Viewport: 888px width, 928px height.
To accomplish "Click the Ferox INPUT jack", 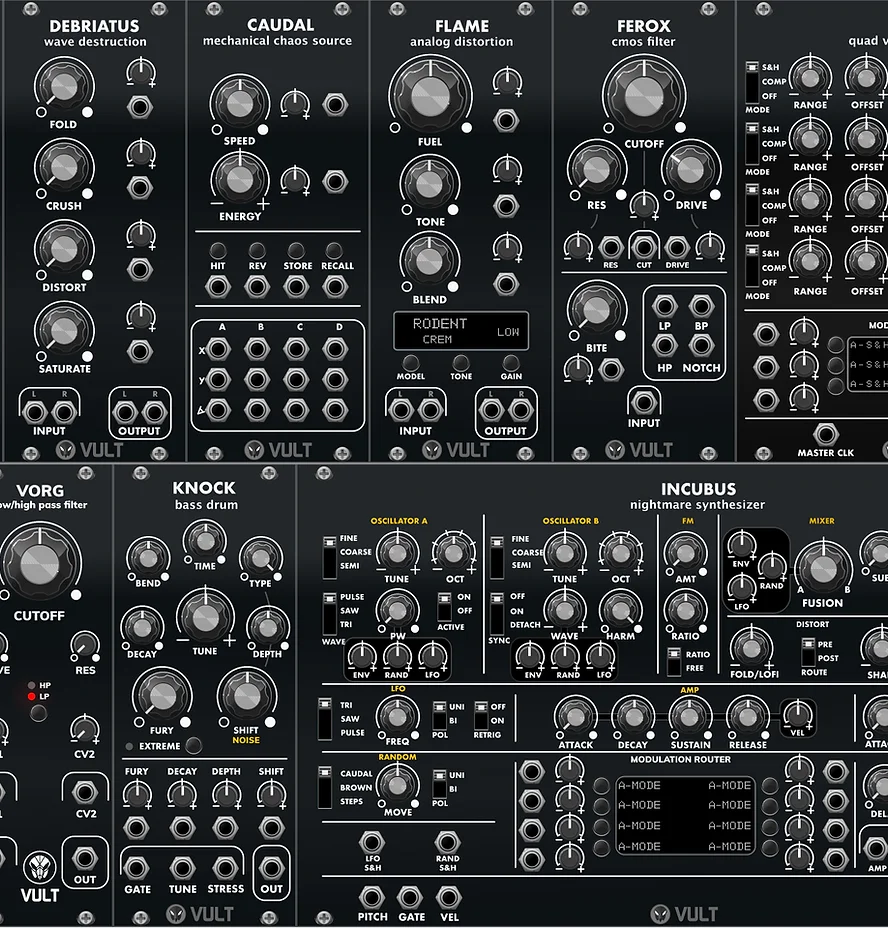I will point(644,402).
